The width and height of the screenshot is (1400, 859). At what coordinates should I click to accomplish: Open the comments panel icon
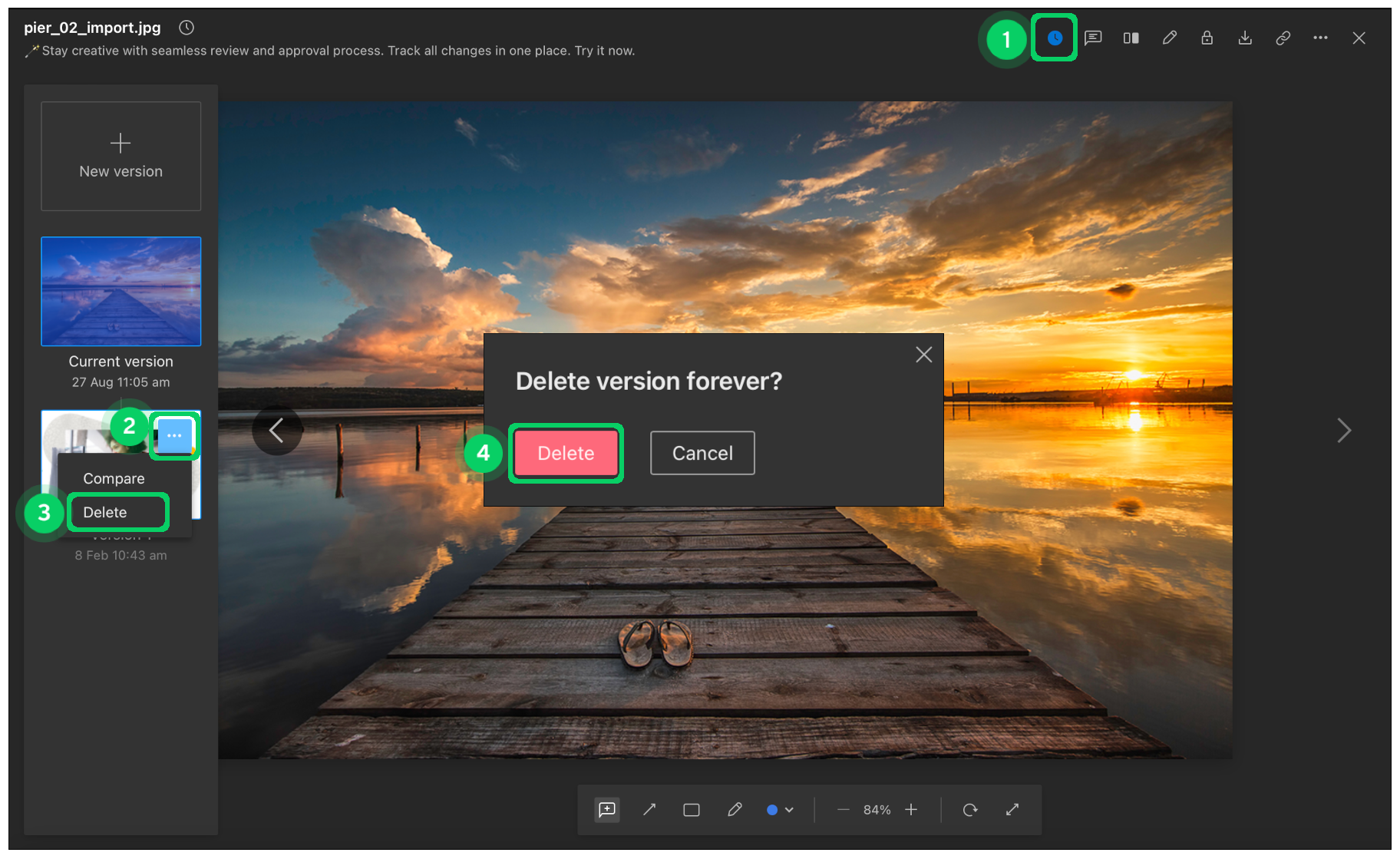point(1093,38)
